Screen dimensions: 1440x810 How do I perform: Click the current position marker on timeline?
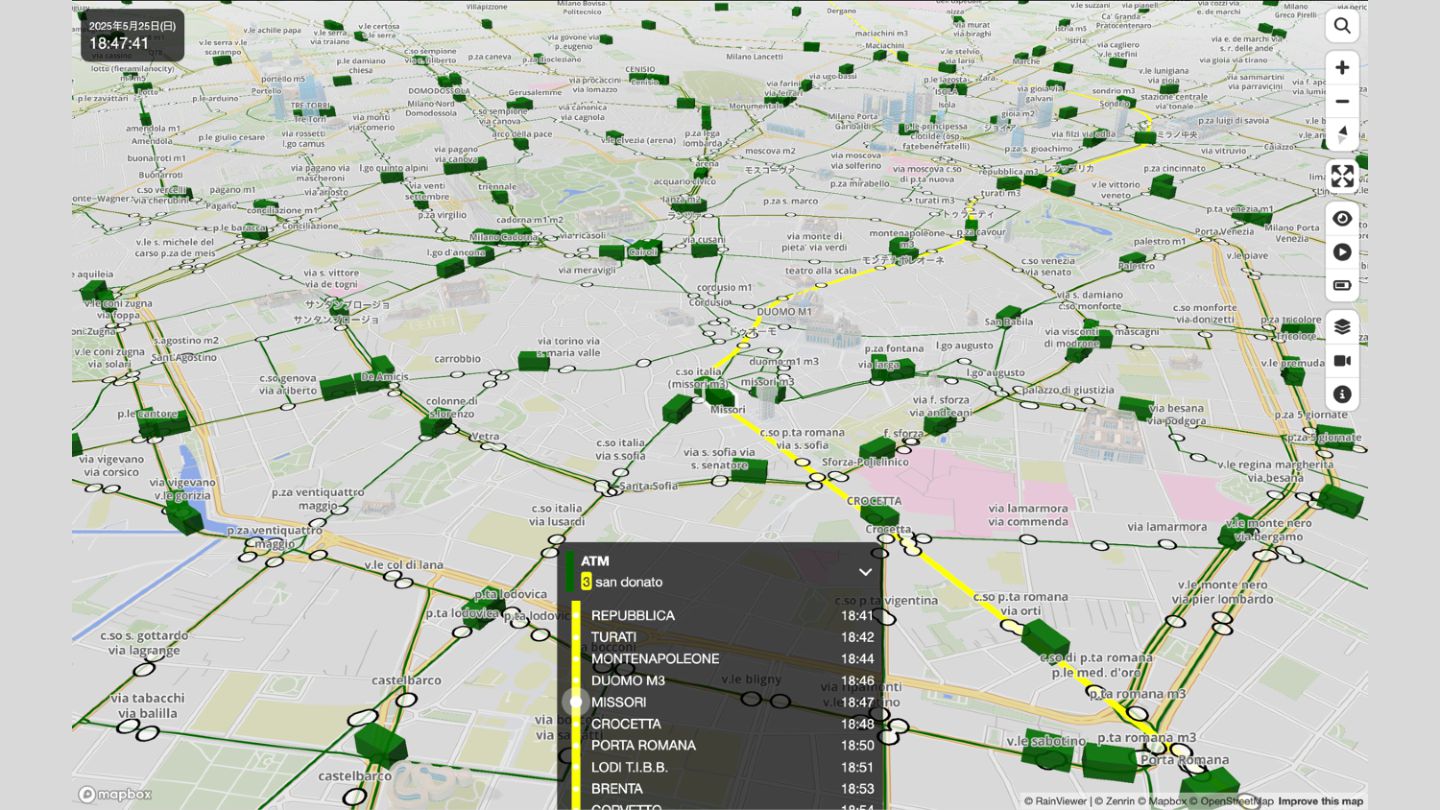pyautogui.click(x=576, y=702)
